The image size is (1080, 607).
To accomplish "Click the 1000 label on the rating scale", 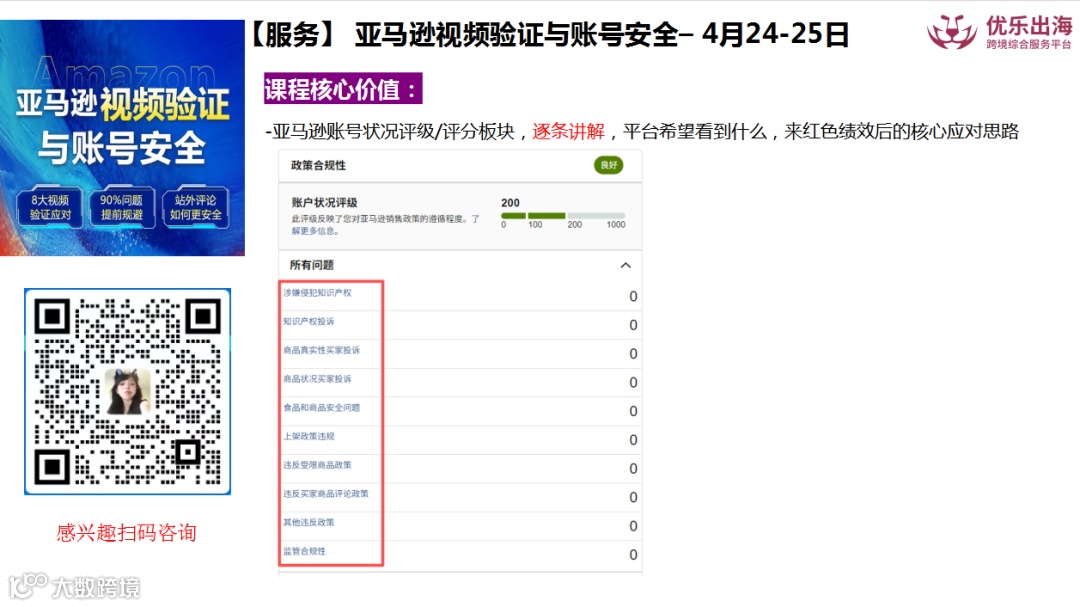I will point(616,225).
